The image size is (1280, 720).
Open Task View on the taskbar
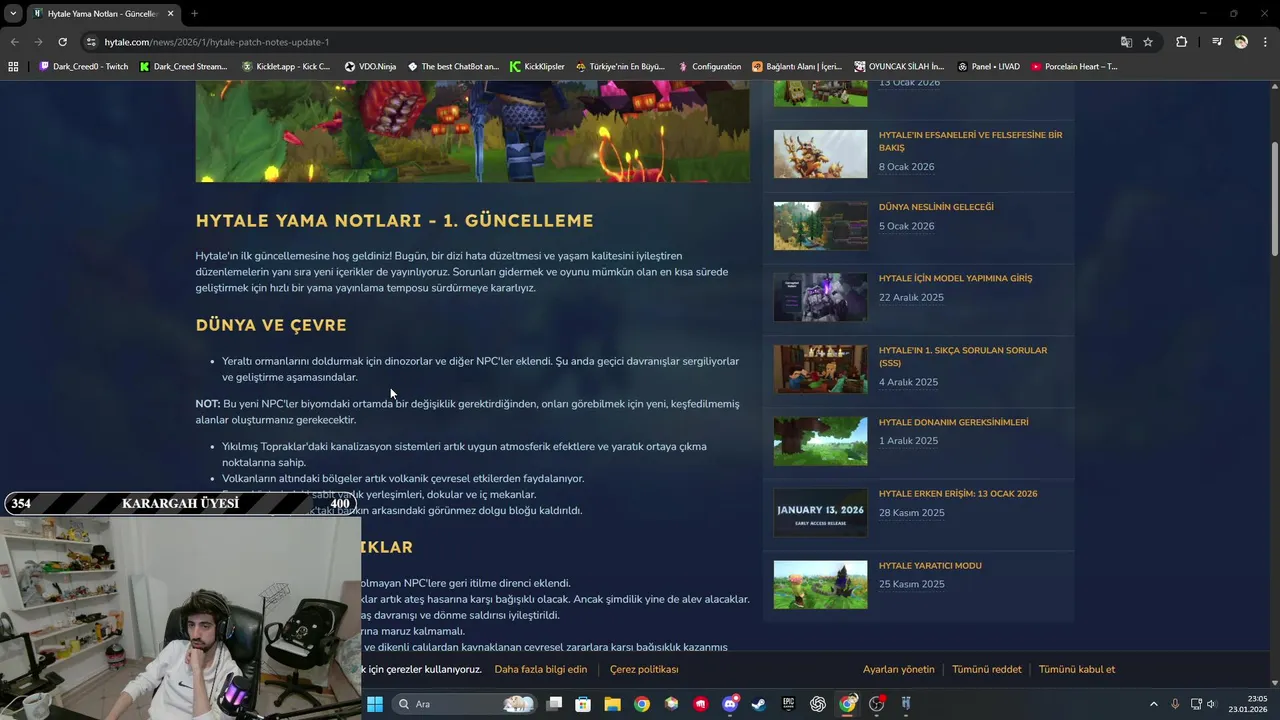[555, 704]
